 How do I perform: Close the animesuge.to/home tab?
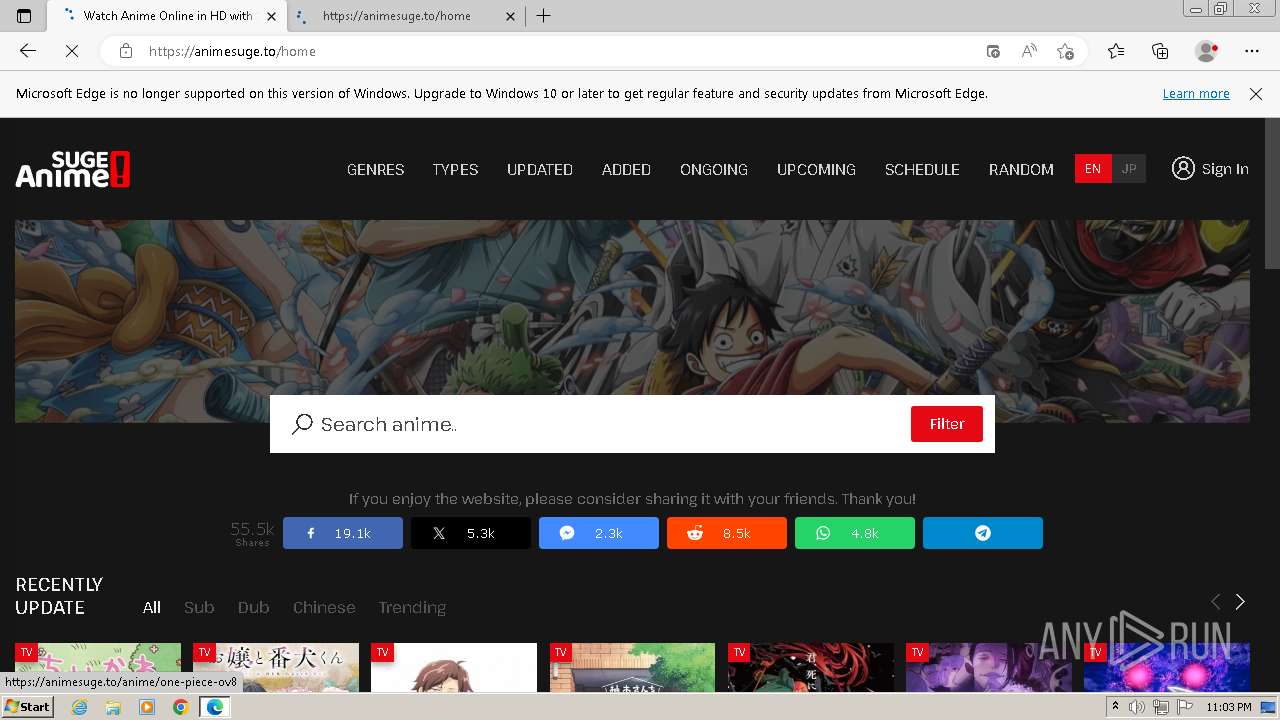(x=511, y=16)
